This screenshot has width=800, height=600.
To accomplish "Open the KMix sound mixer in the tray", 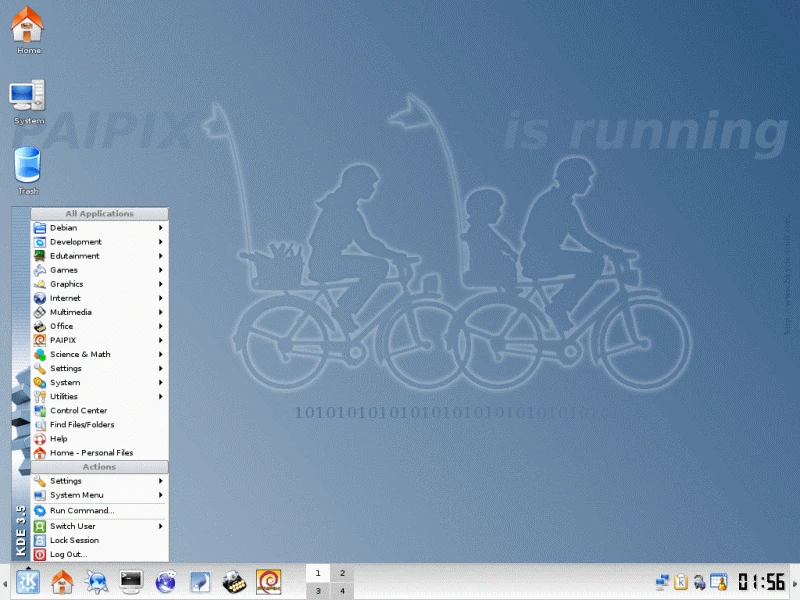I will [700, 581].
